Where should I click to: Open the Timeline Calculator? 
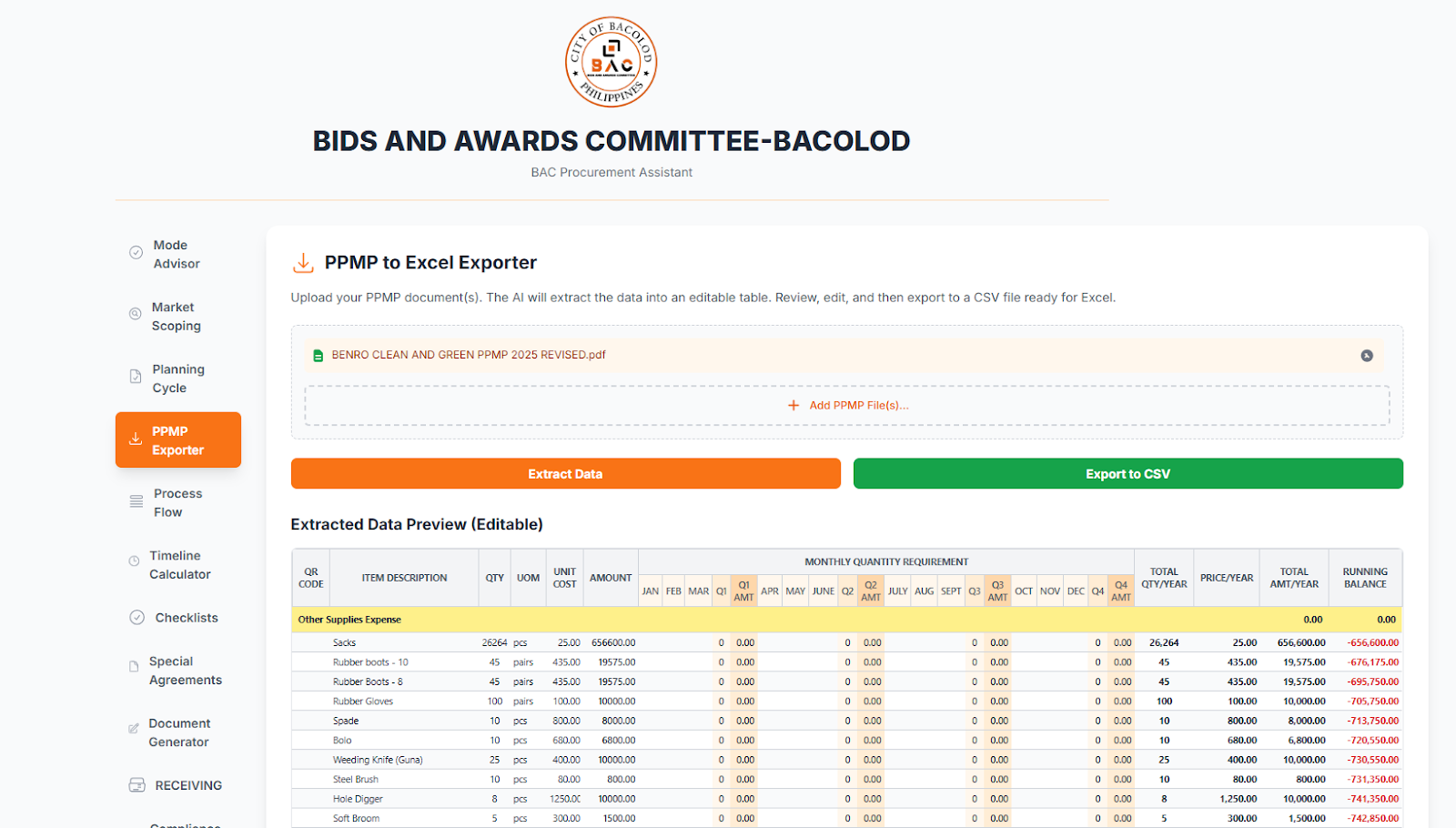tap(177, 565)
